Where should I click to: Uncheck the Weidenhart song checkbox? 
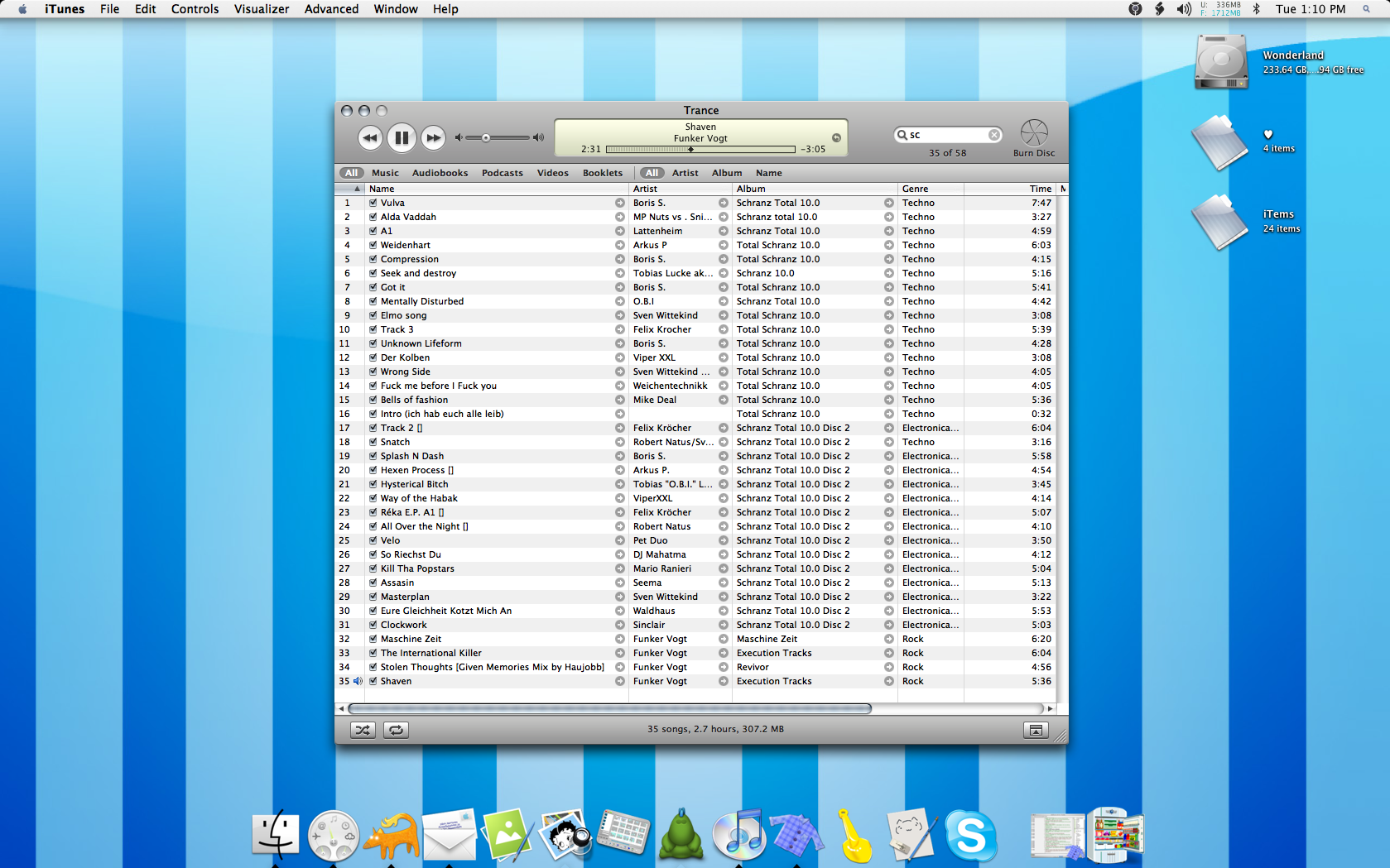(373, 245)
